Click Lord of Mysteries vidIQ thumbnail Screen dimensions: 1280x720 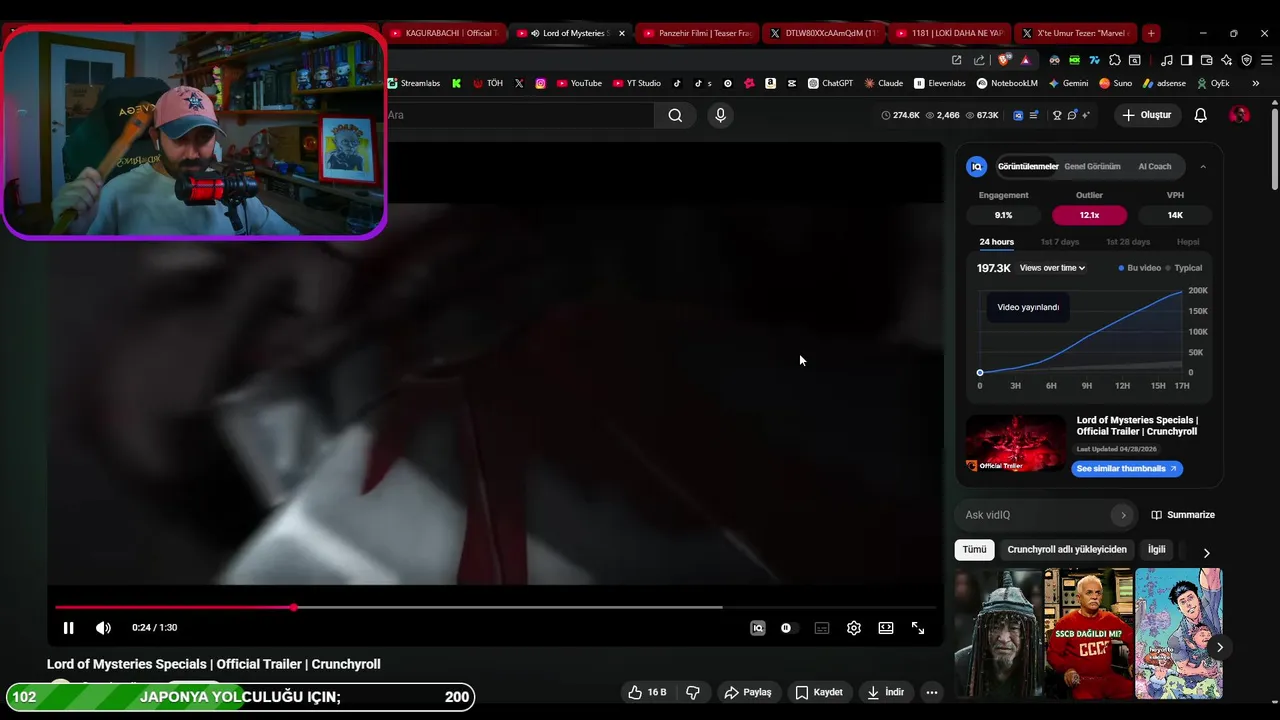pos(1015,443)
